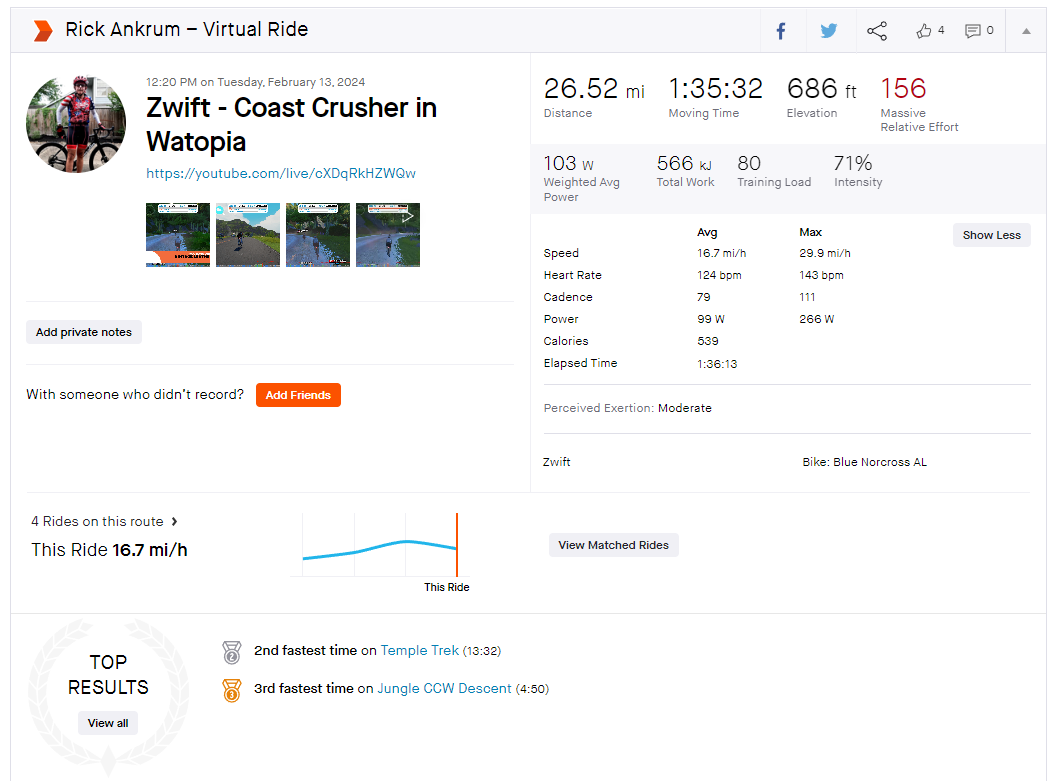1060x781 pixels.
Task: Give kudos with the thumbs-up icon
Action: point(923,30)
